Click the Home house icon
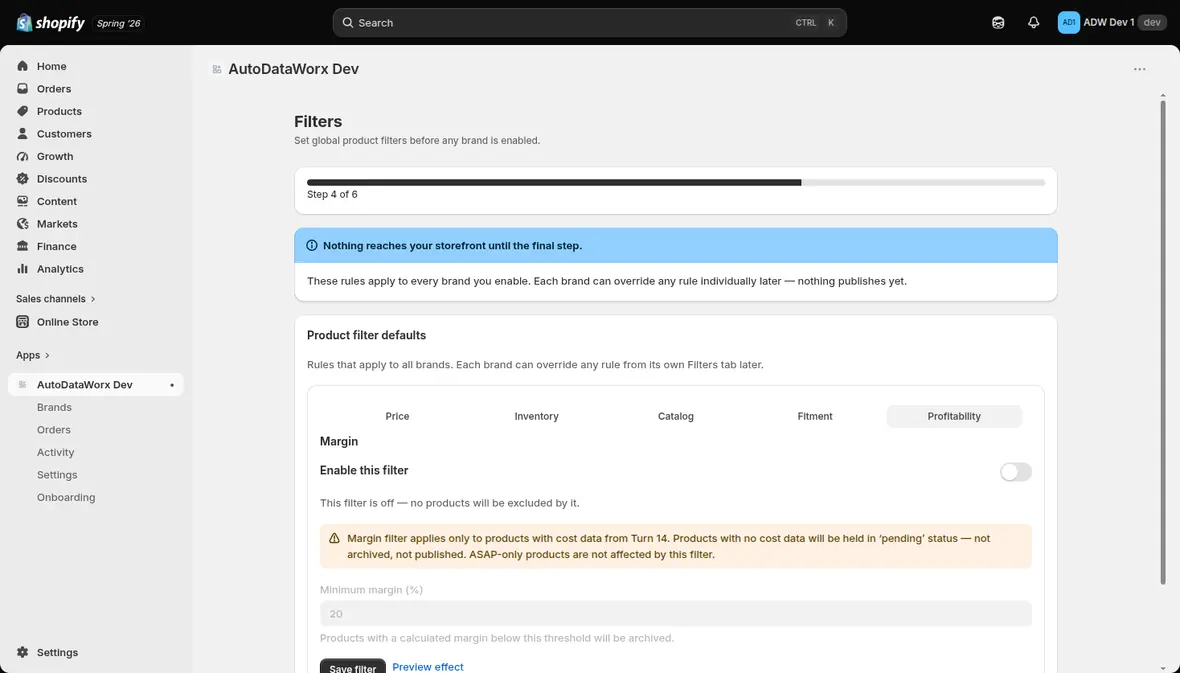 [x=23, y=66]
